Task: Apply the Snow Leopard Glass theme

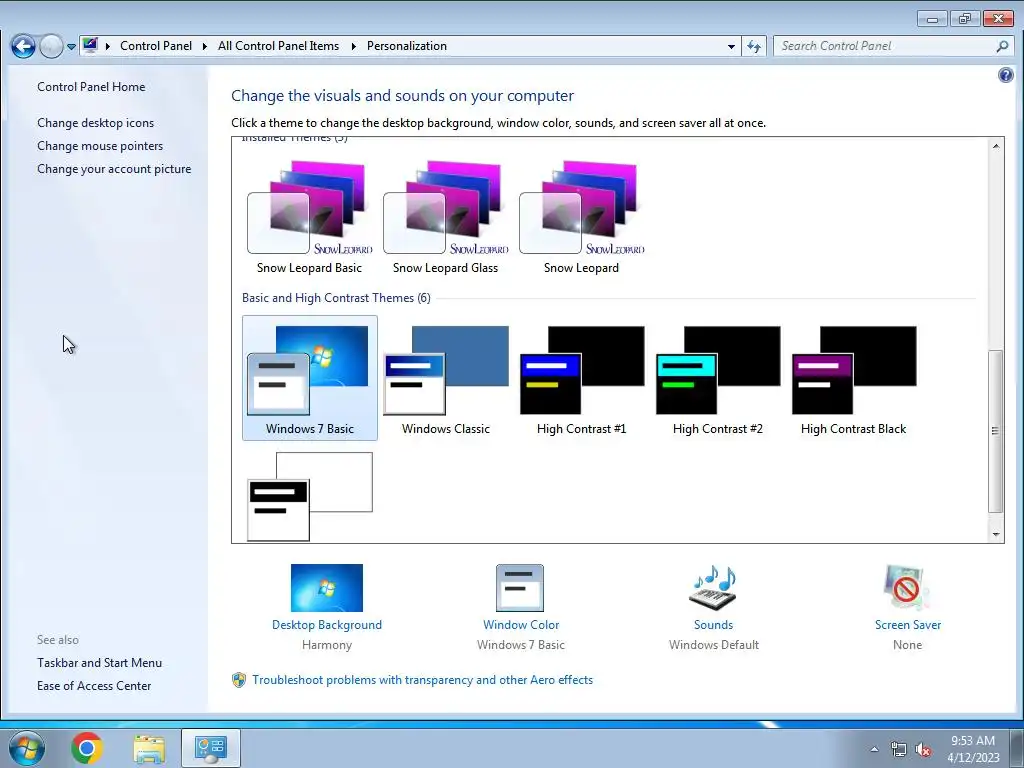Action: 445,217
